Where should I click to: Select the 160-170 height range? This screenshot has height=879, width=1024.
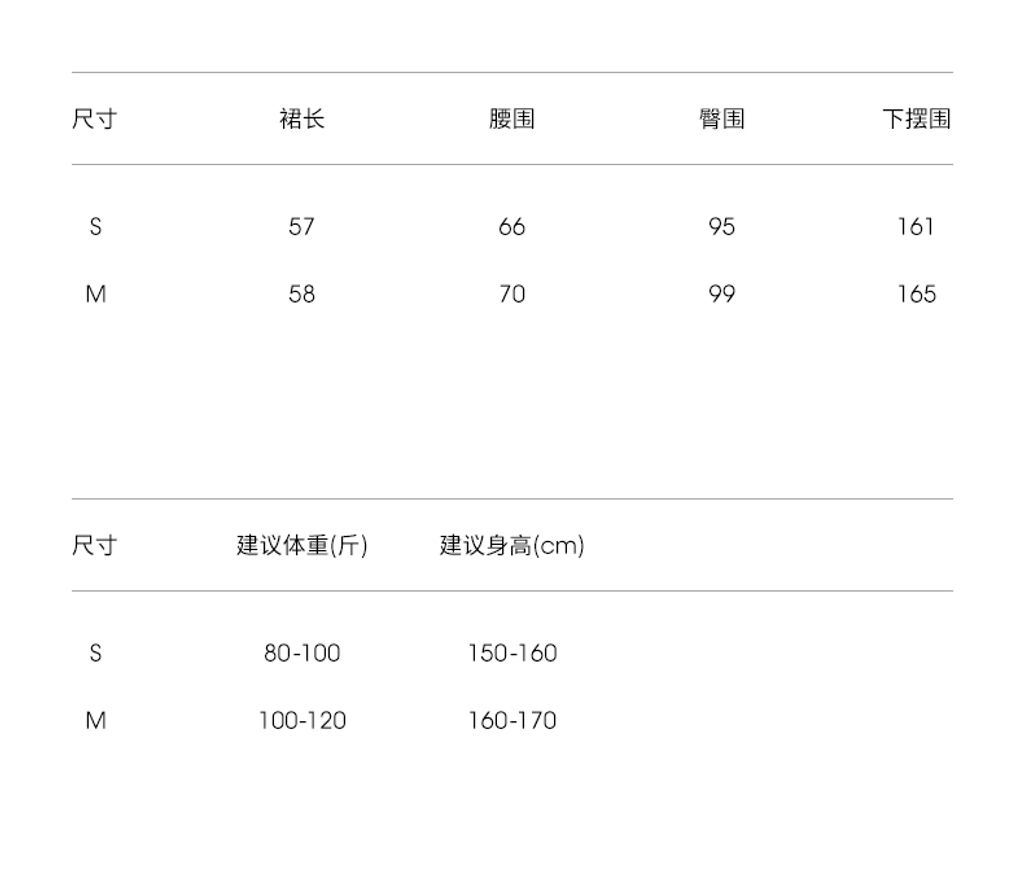[512, 720]
